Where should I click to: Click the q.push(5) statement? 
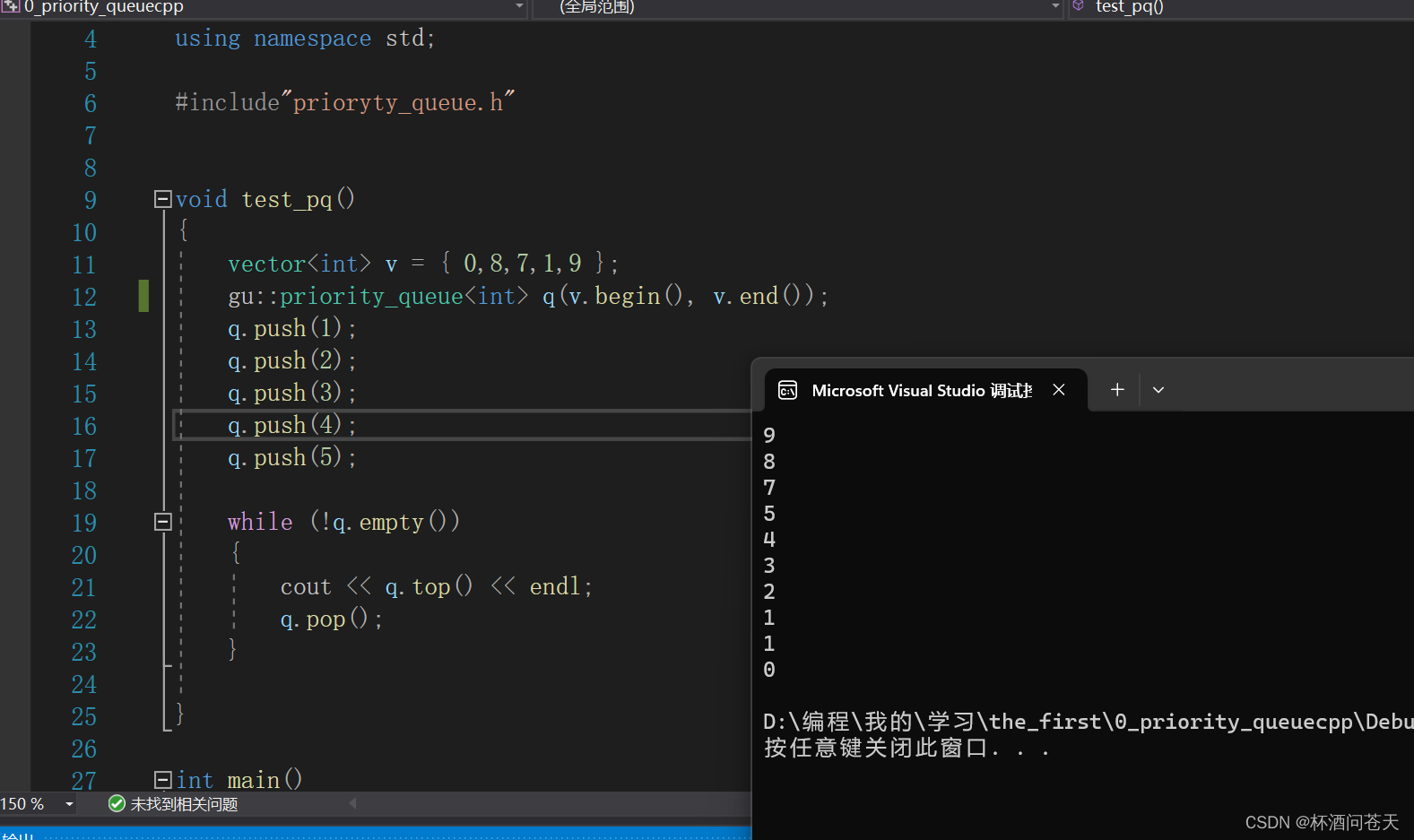(x=291, y=457)
